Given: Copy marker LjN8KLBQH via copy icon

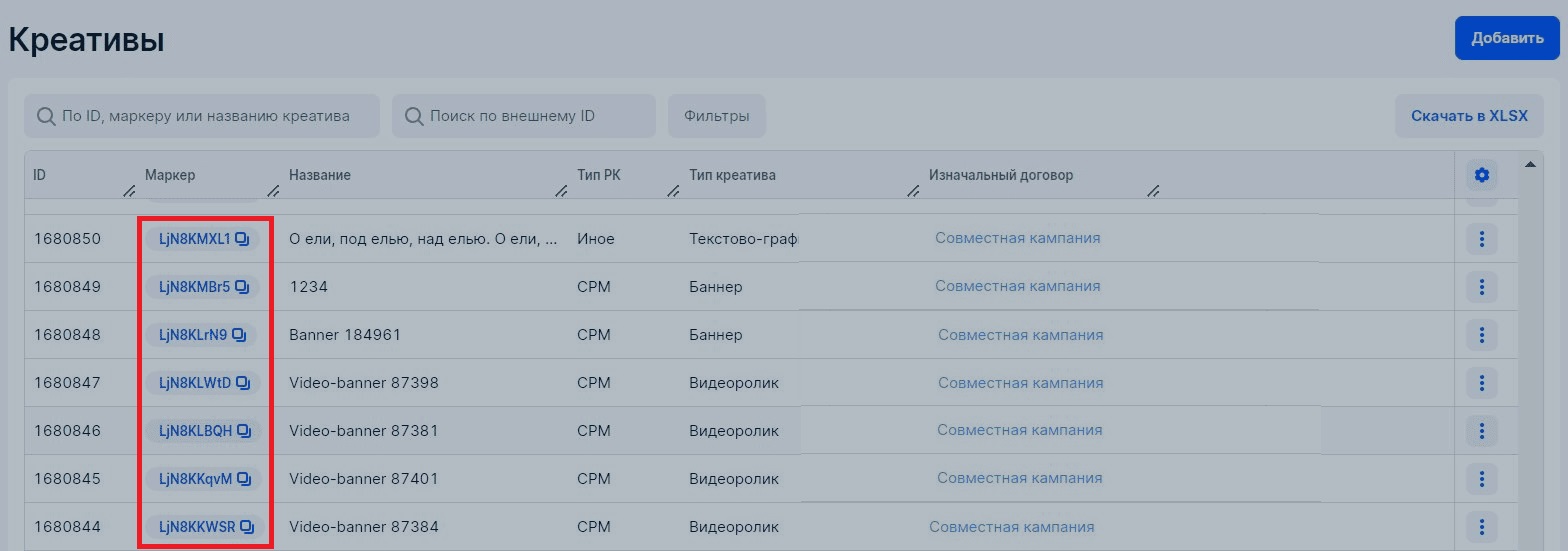Looking at the screenshot, I should click(243, 431).
